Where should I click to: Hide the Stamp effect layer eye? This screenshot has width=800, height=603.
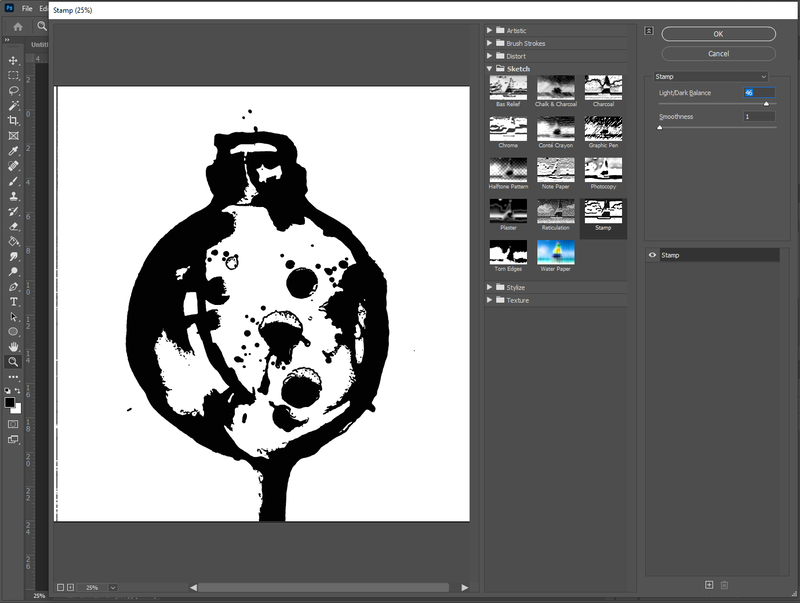[x=652, y=256]
